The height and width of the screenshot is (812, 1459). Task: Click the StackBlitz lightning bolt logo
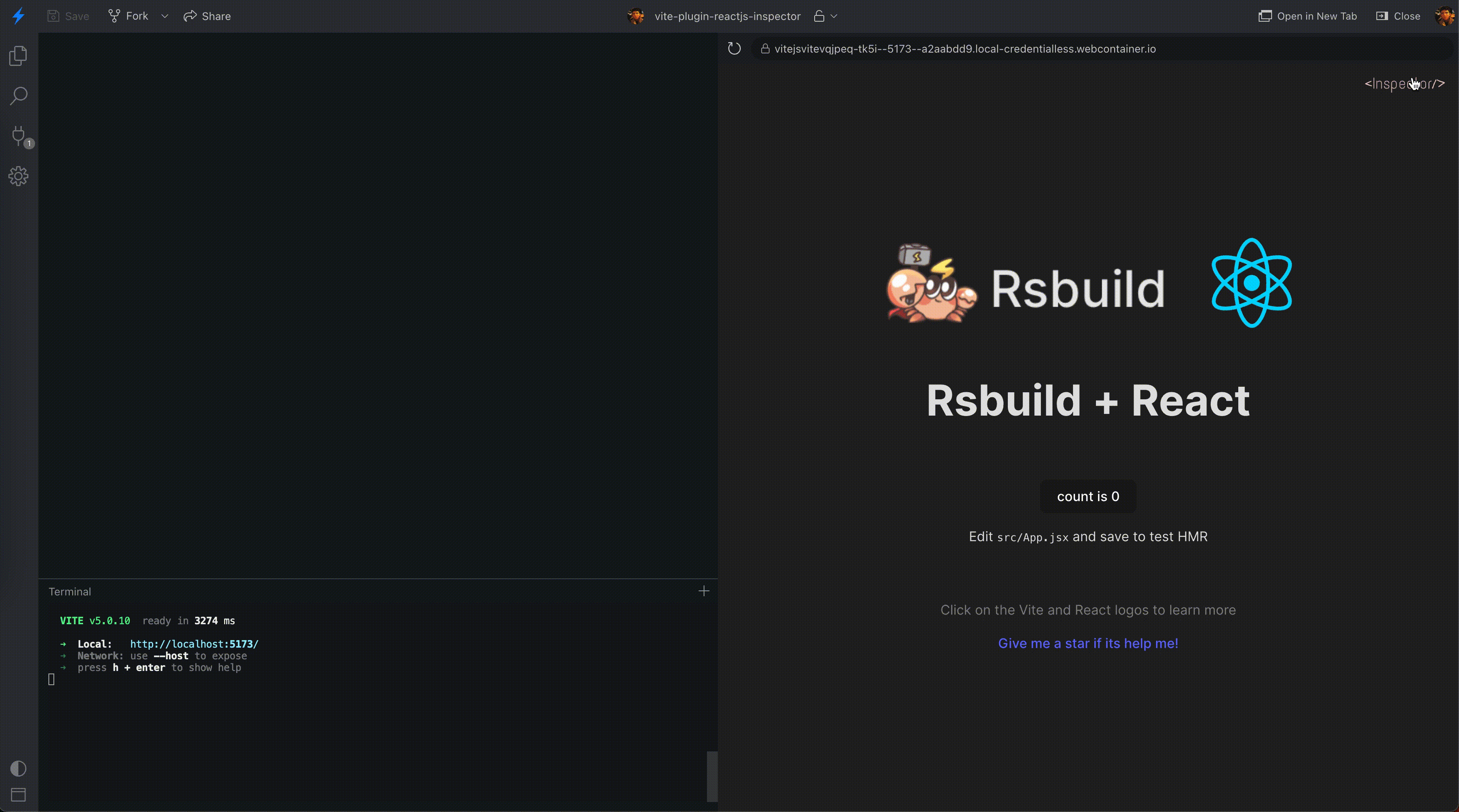pyautogui.click(x=18, y=16)
